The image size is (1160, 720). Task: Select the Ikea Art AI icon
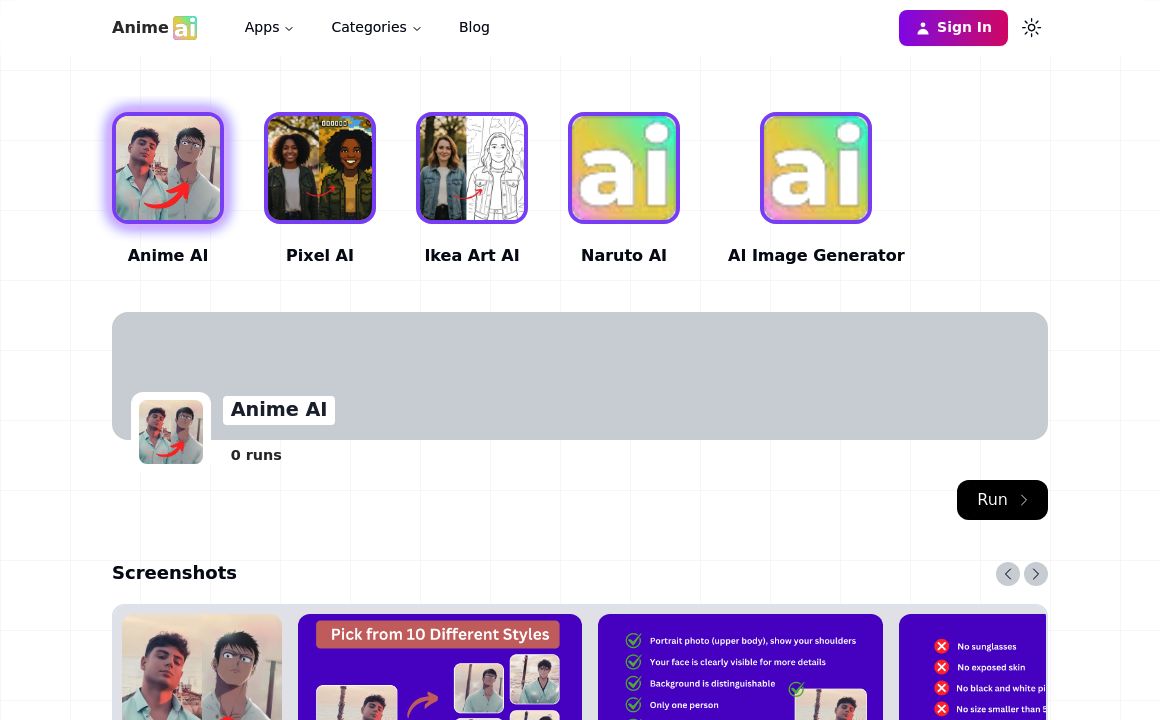472,168
